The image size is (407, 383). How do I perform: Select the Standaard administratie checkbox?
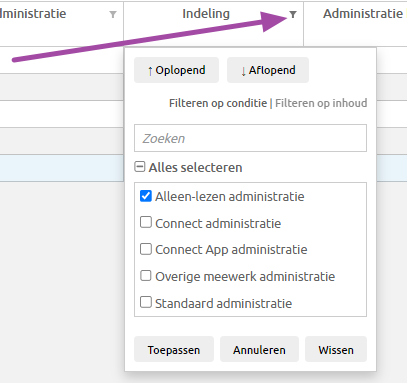[x=146, y=302]
